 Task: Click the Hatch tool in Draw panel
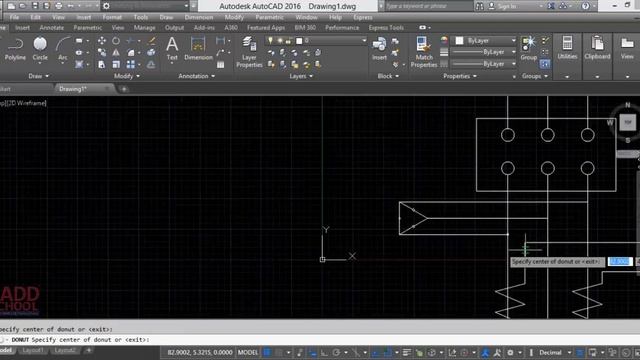(x=79, y=64)
